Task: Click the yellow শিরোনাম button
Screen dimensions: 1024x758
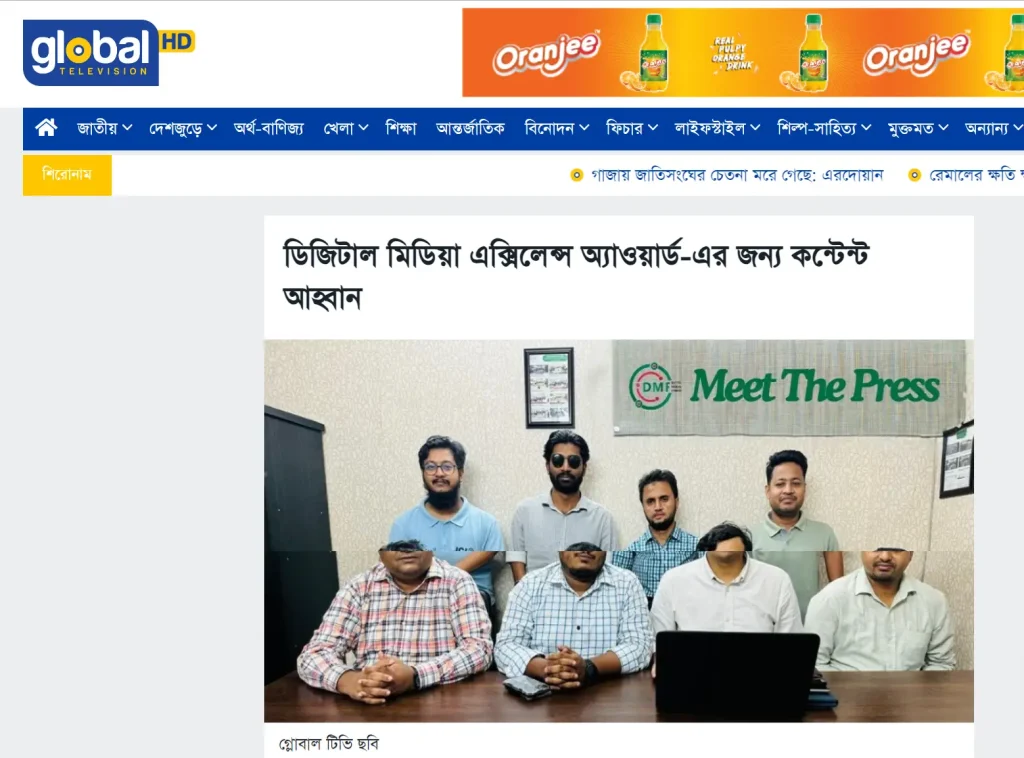Action: pyautogui.click(x=67, y=175)
